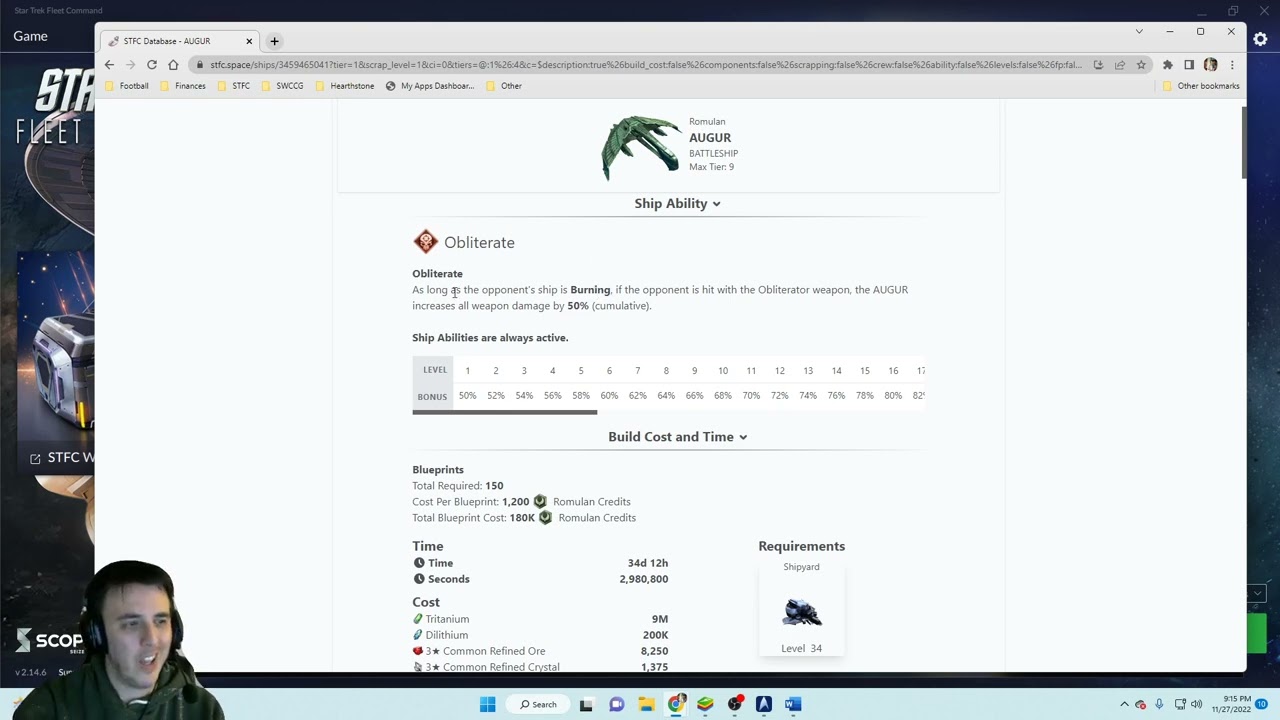
Task: Open the Windows Start menu
Action: click(487, 704)
